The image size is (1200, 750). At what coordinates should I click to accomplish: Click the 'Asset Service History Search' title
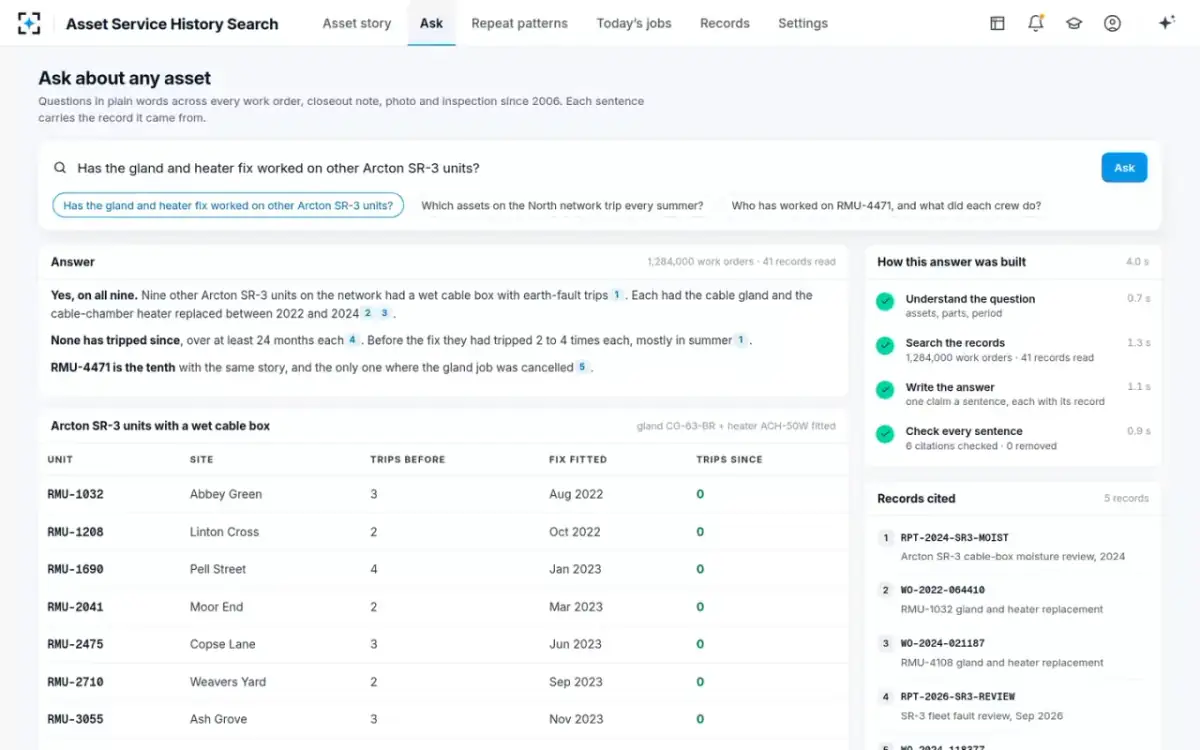pyautogui.click(x=172, y=24)
